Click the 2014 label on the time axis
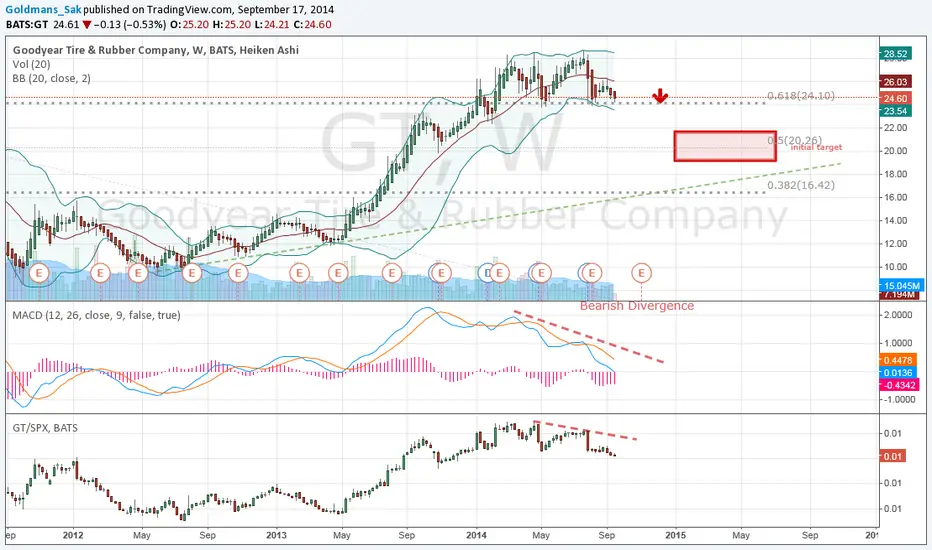The width and height of the screenshot is (932, 550). click(476, 535)
